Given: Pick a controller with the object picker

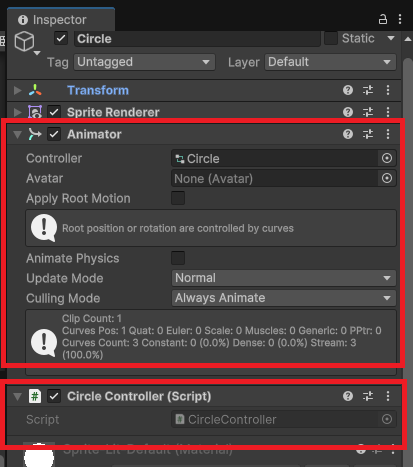Looking at the screenshot, I should pyautogui.click(x=387, y=158).
